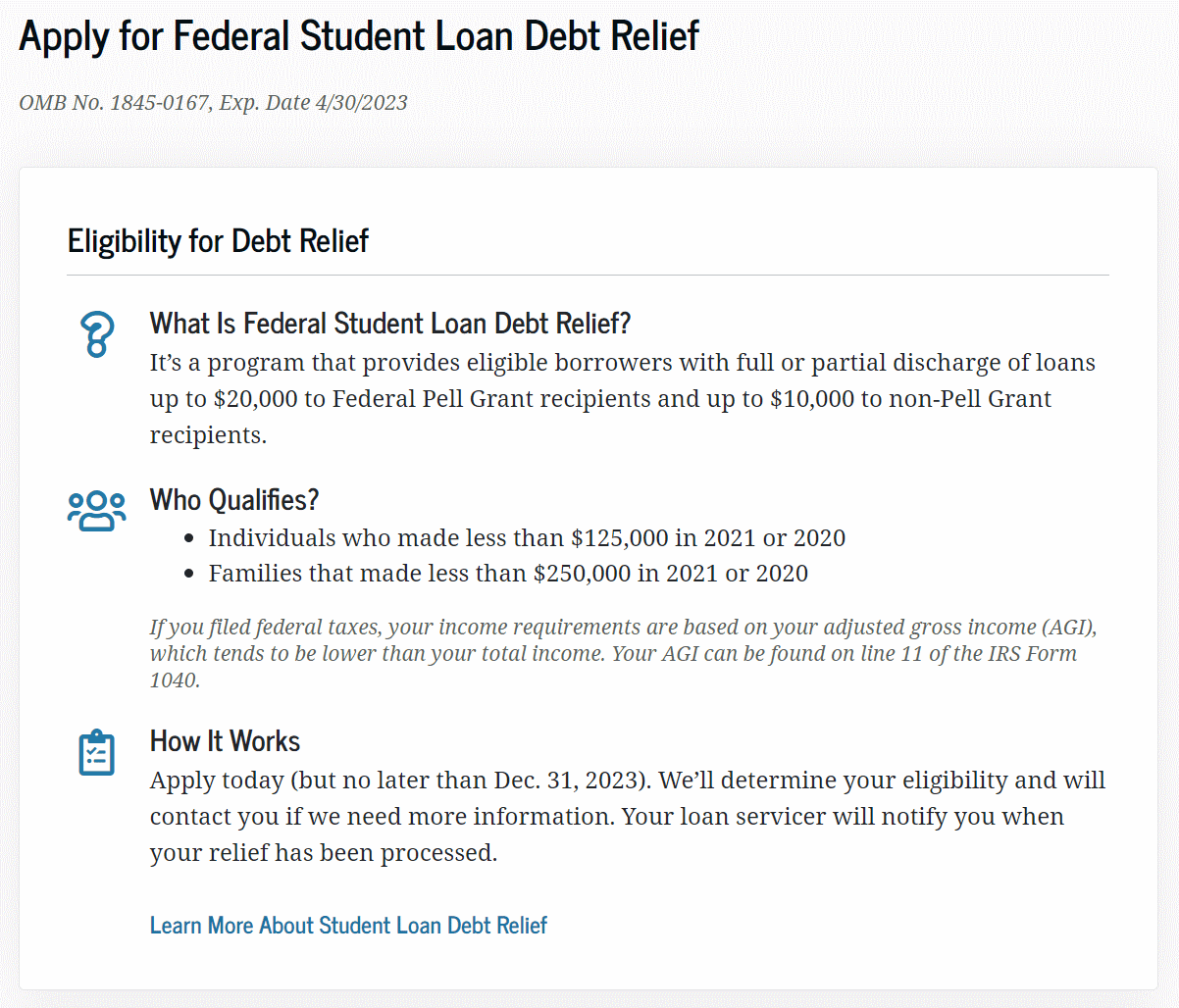This screenshot has height=1008, width=1179.
Task: Click the icon beside What Is Federal Student Loan Debt Relief
Action: tap(96, 333)
